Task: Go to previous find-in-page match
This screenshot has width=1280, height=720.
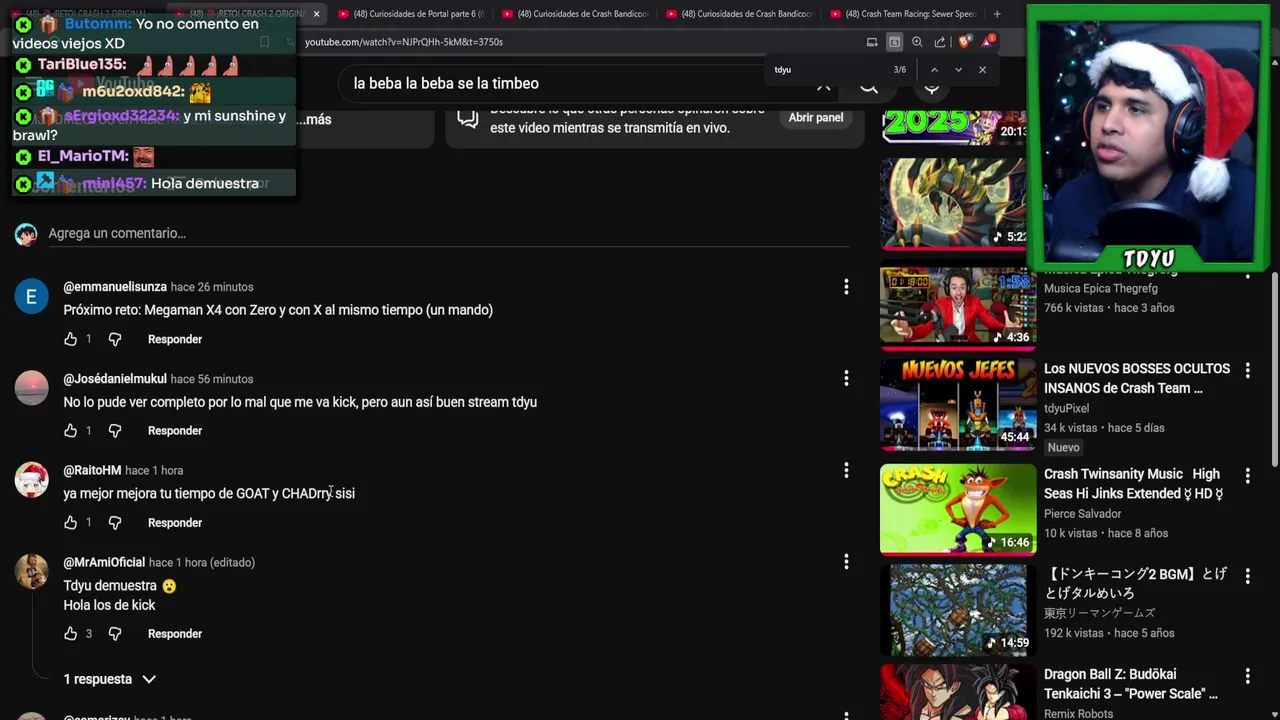Action: pyautogui.click(x=934, y=70)
